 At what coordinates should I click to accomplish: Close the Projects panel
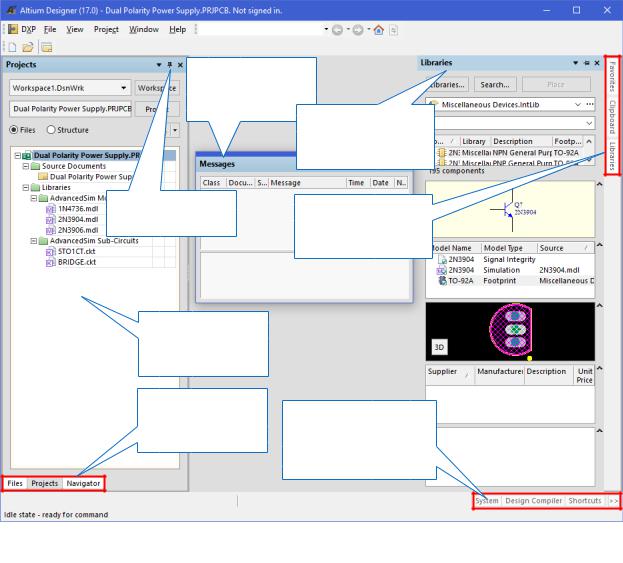[x=180, y=65]
